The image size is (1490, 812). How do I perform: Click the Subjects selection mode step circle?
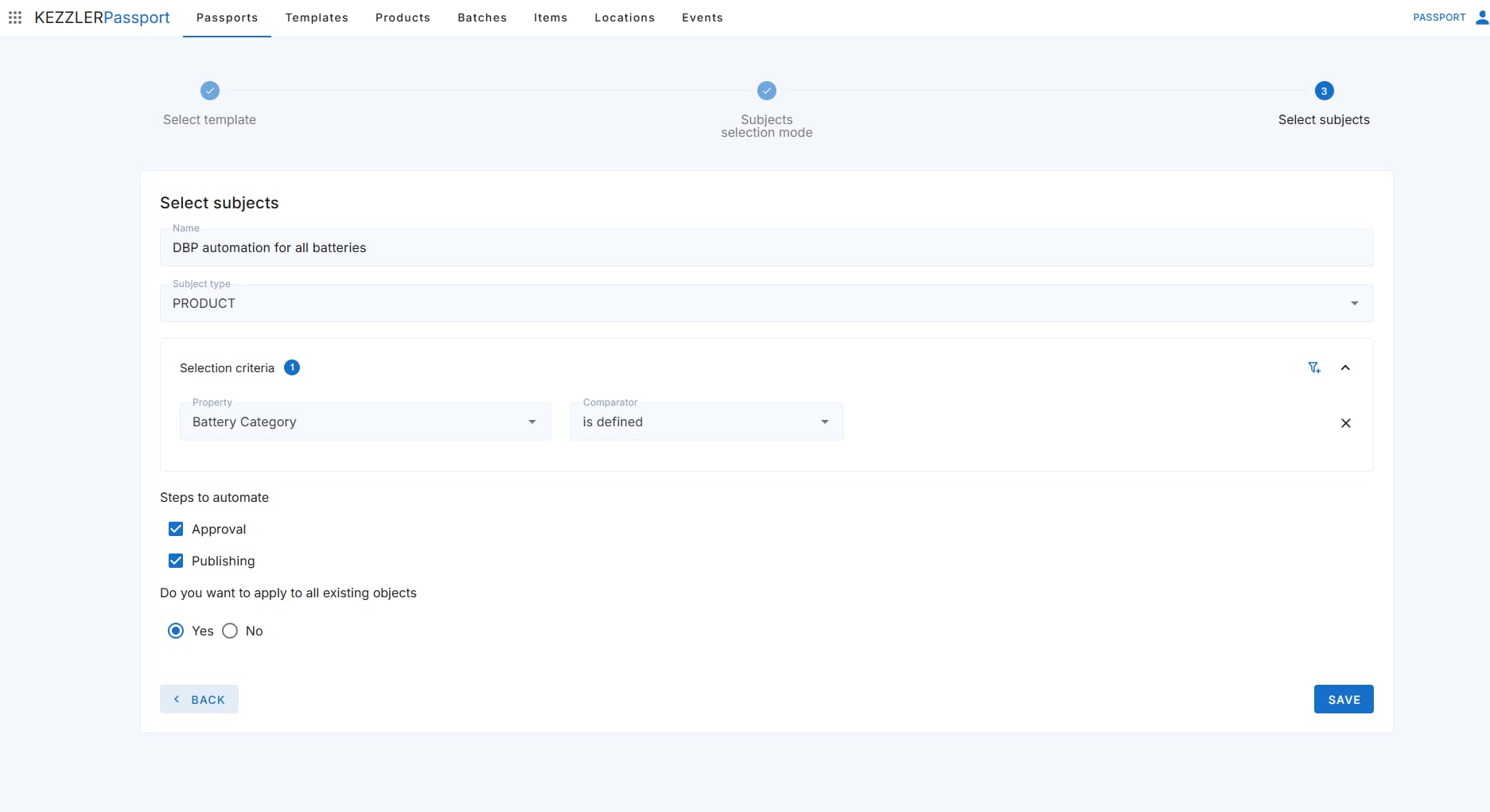coord(767,91)
